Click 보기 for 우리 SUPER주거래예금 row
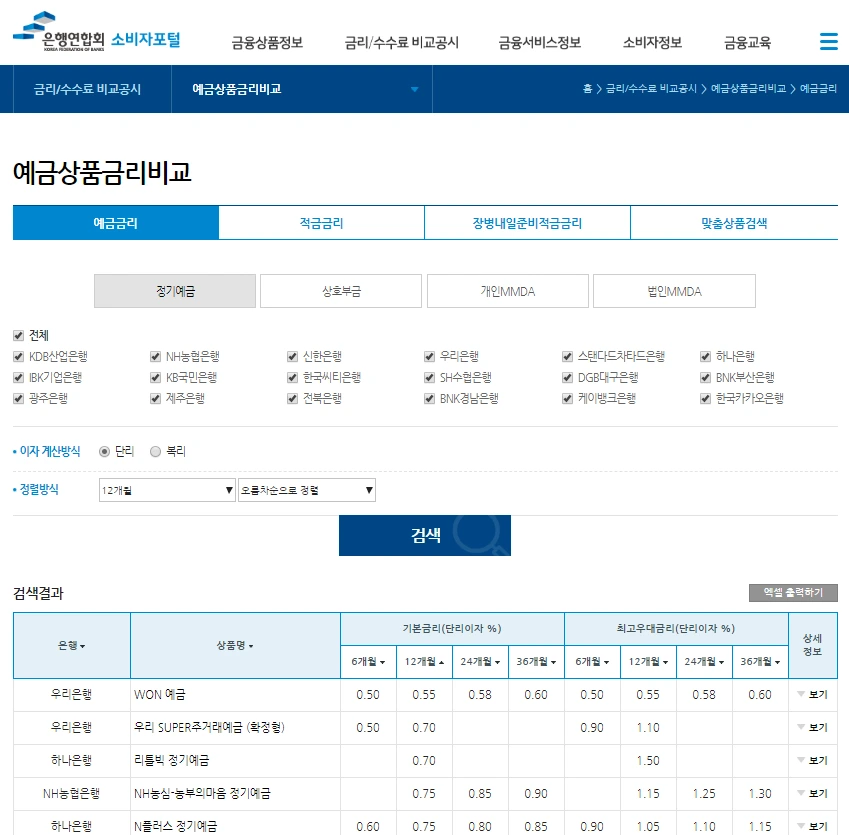849x835 pixels. click(813, 727)
